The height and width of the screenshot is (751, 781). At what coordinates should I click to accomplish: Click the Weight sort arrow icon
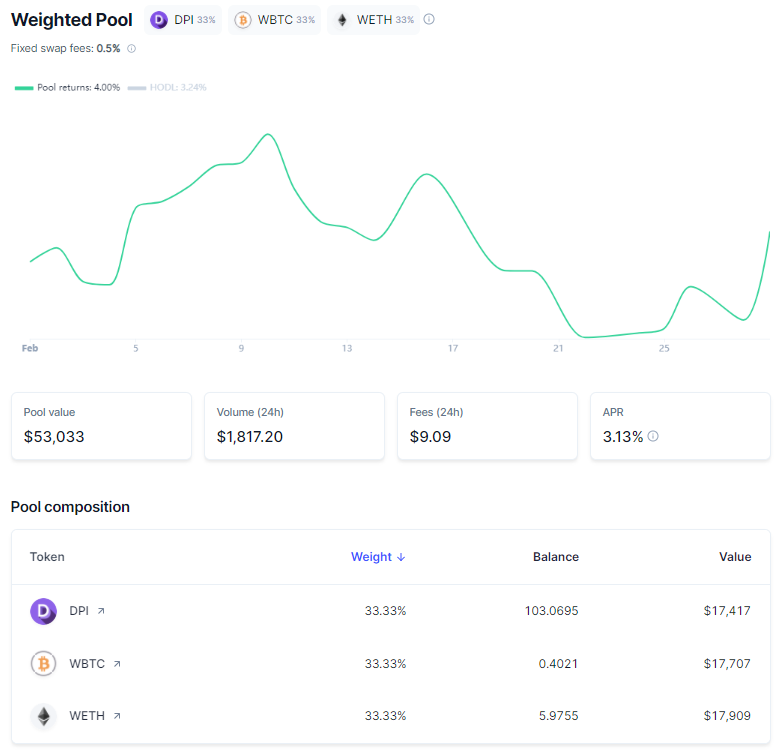[401, 557]
